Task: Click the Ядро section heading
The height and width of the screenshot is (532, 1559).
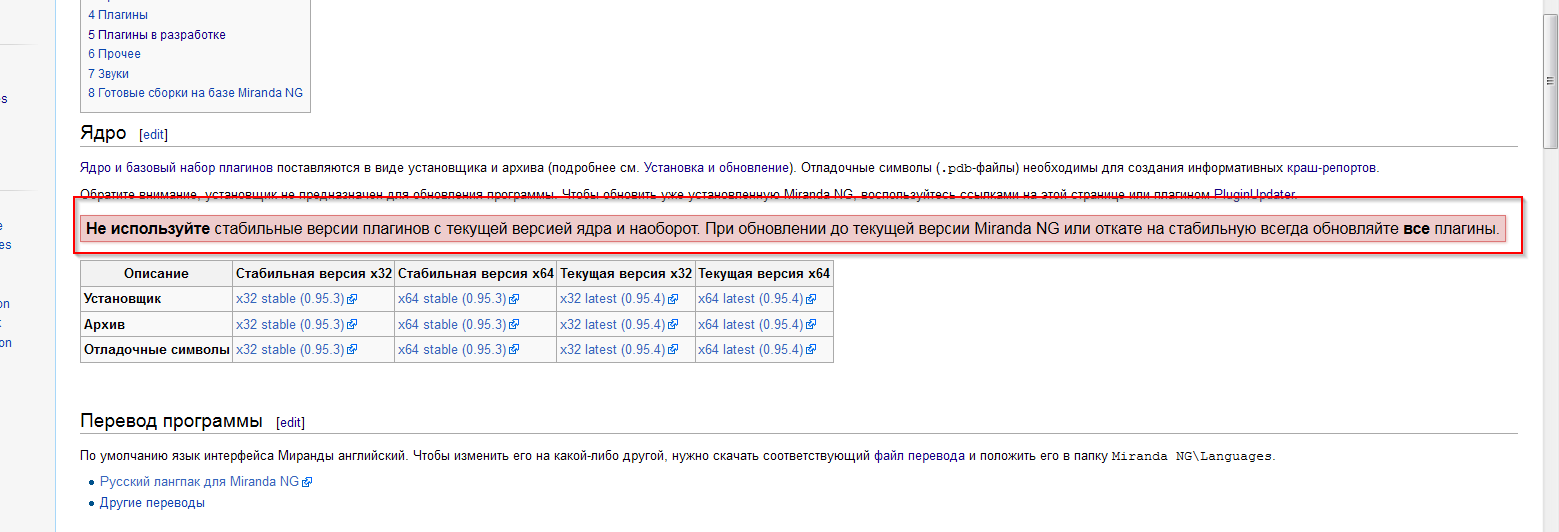Action: coord(103,133)
